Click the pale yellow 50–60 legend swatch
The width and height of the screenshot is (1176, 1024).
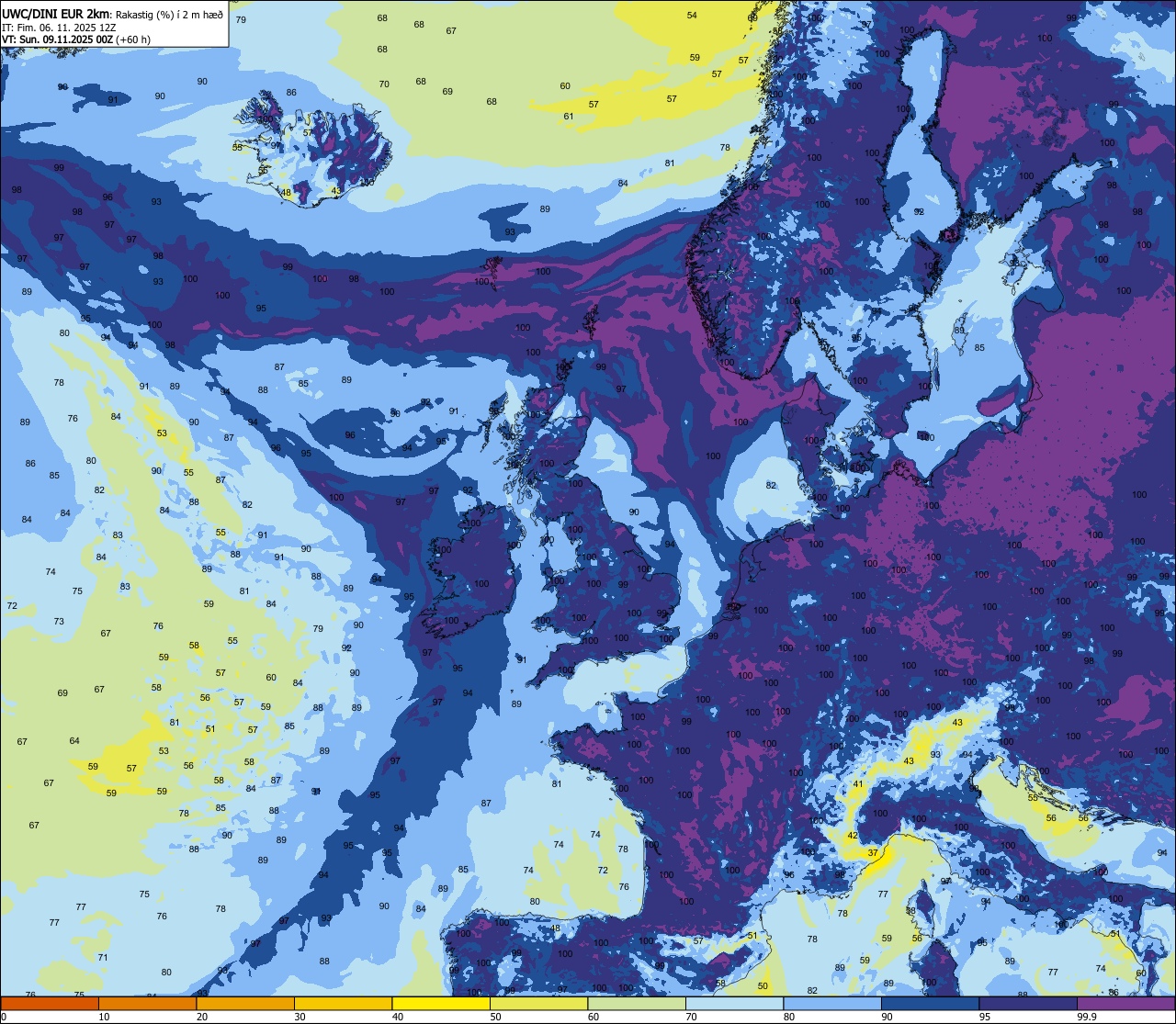[538, 1003]
